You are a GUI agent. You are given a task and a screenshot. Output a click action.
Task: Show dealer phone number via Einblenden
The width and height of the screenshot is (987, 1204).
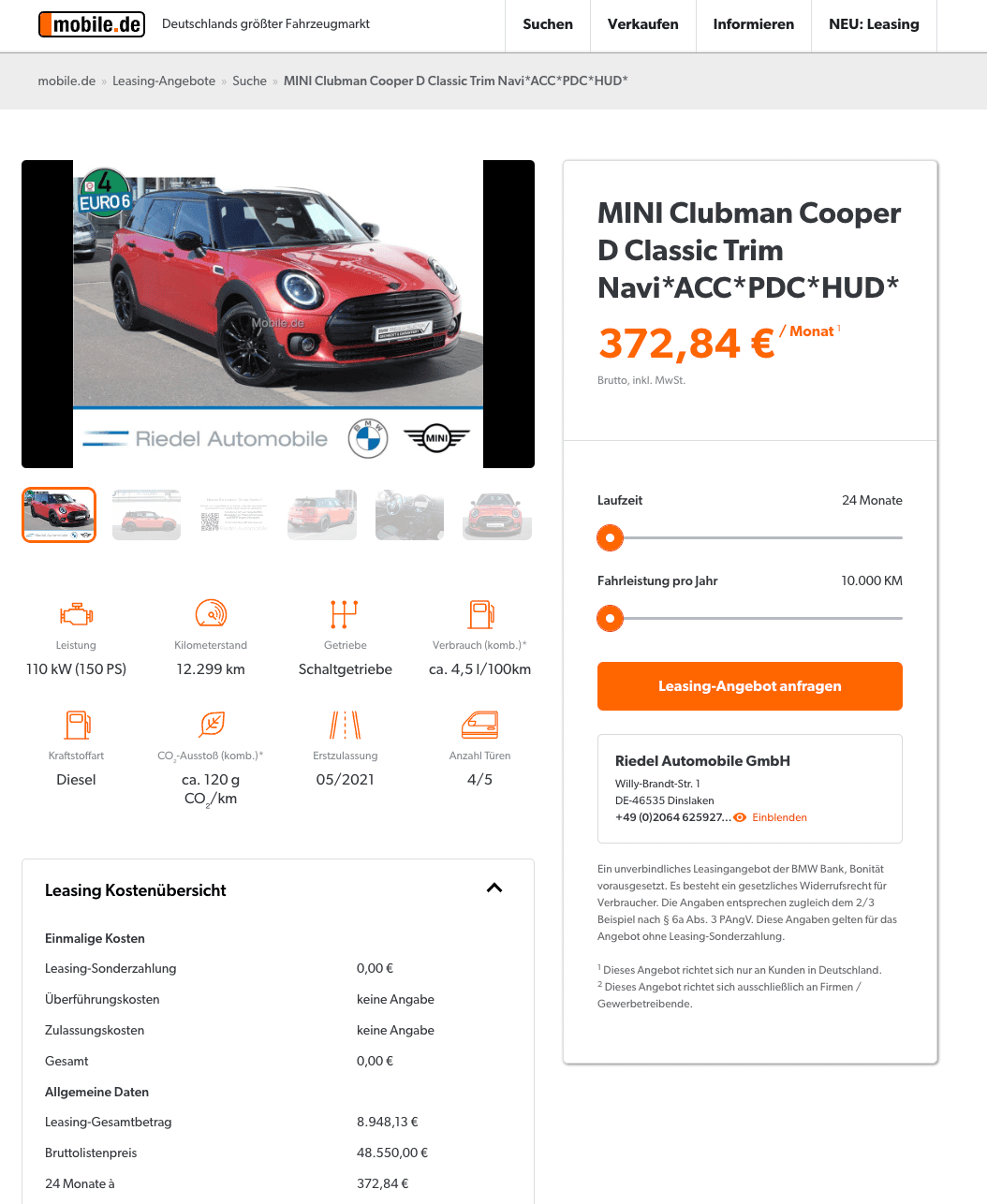(x=770, y=817)
